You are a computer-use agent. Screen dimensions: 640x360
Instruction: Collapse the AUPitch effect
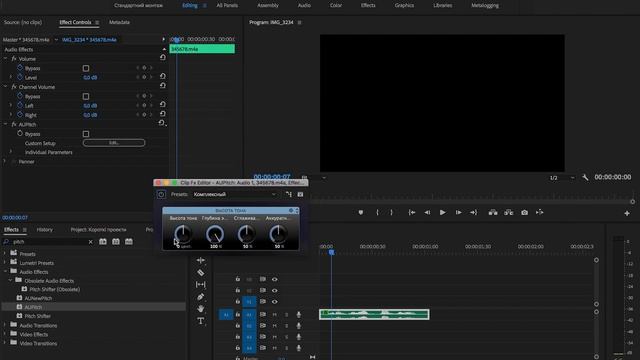5,124
